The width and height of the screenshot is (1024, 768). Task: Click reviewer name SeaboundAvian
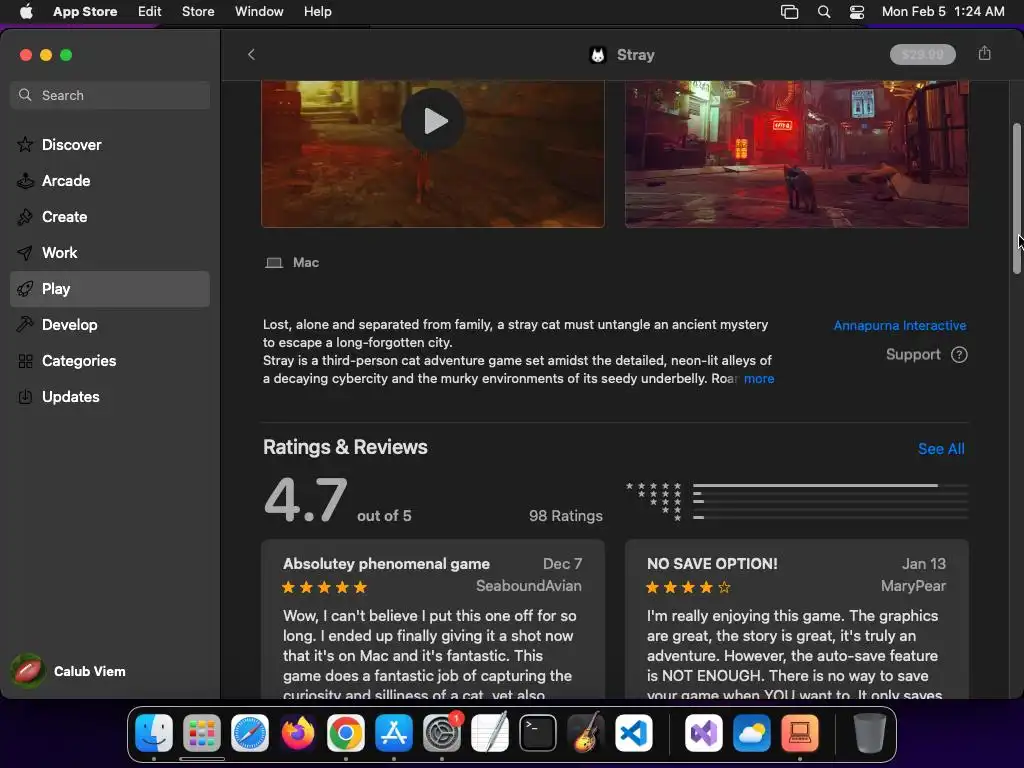click(528, 586)
